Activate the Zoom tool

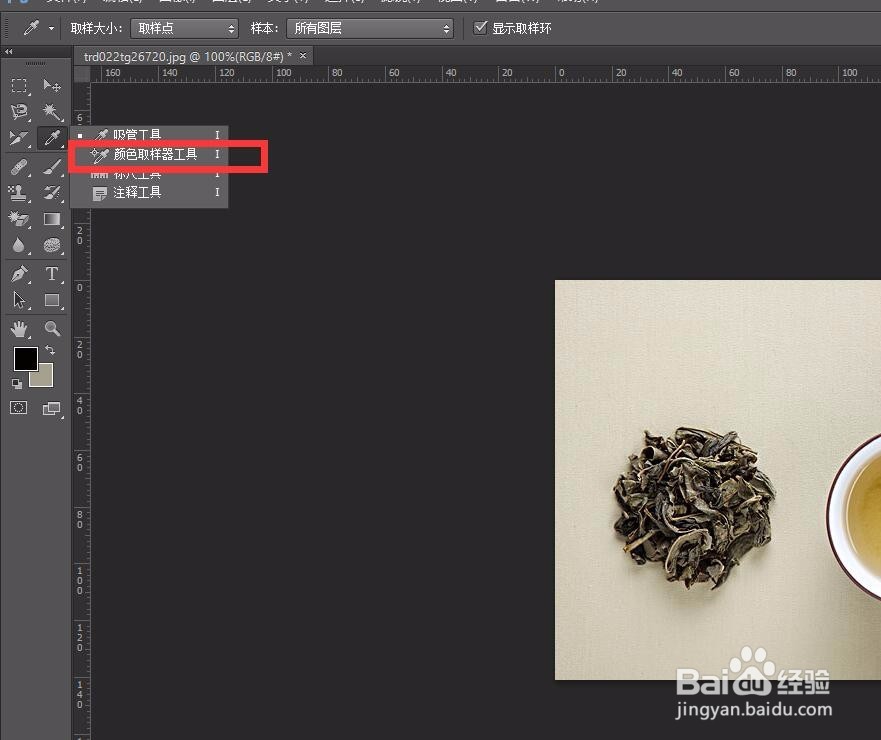[x=50, y=327]
